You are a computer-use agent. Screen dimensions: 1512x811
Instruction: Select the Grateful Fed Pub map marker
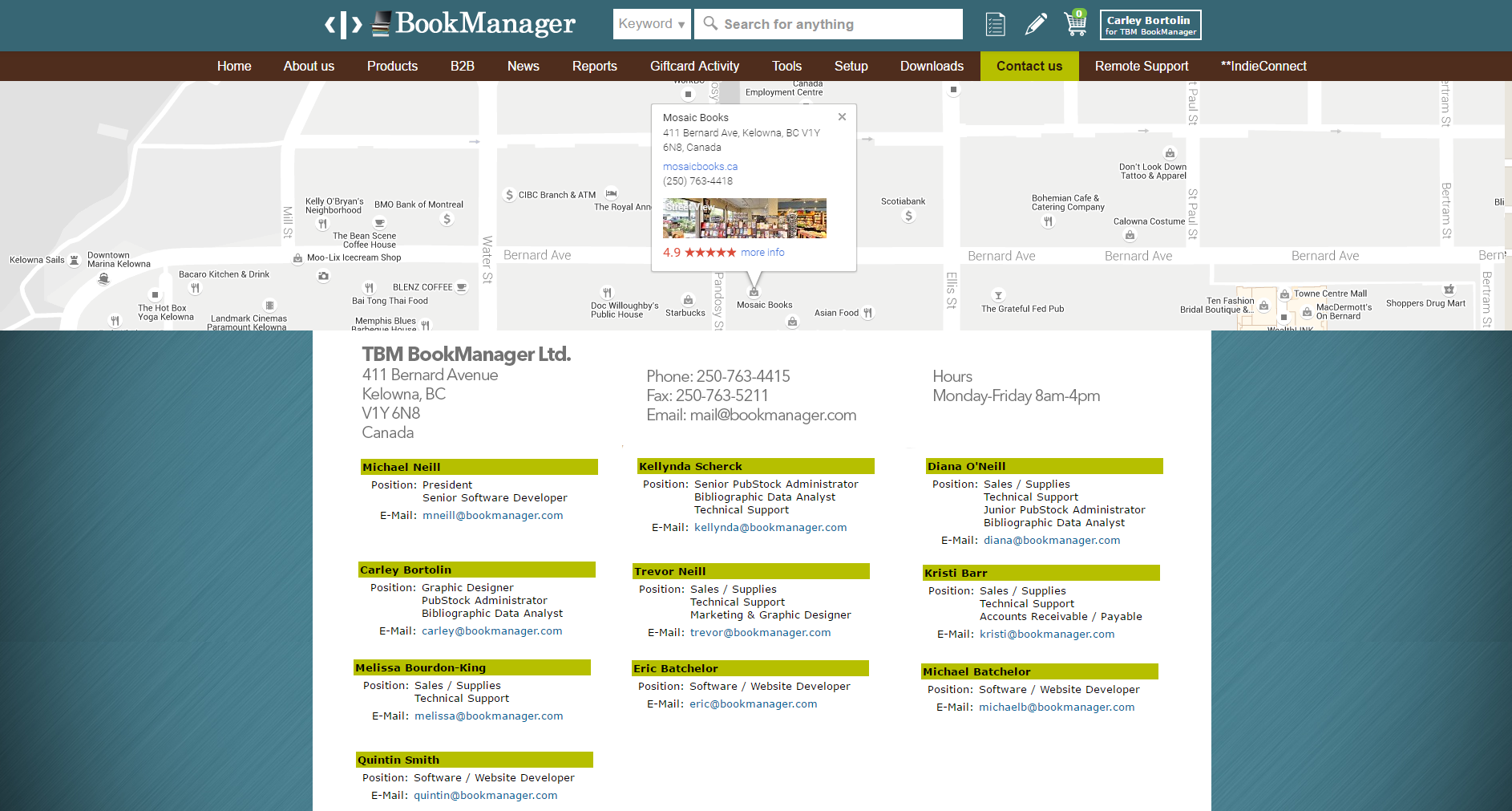(x=998, y=295)
